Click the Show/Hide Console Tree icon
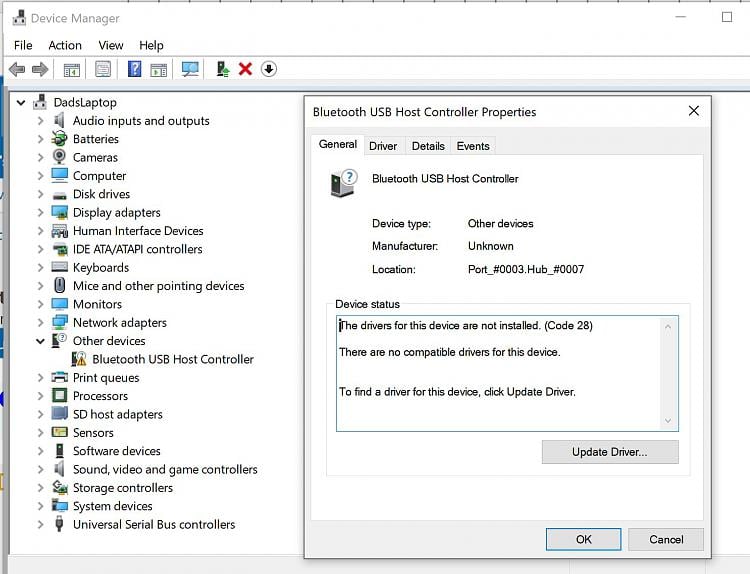The image size is (750, 574). (72, 70)
